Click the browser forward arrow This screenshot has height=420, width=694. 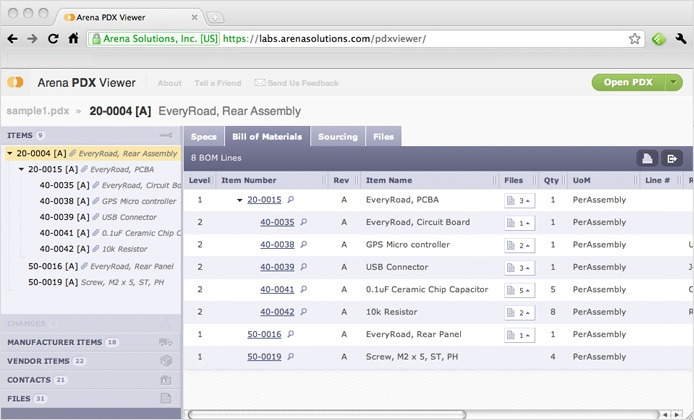[x=32, y=39]
